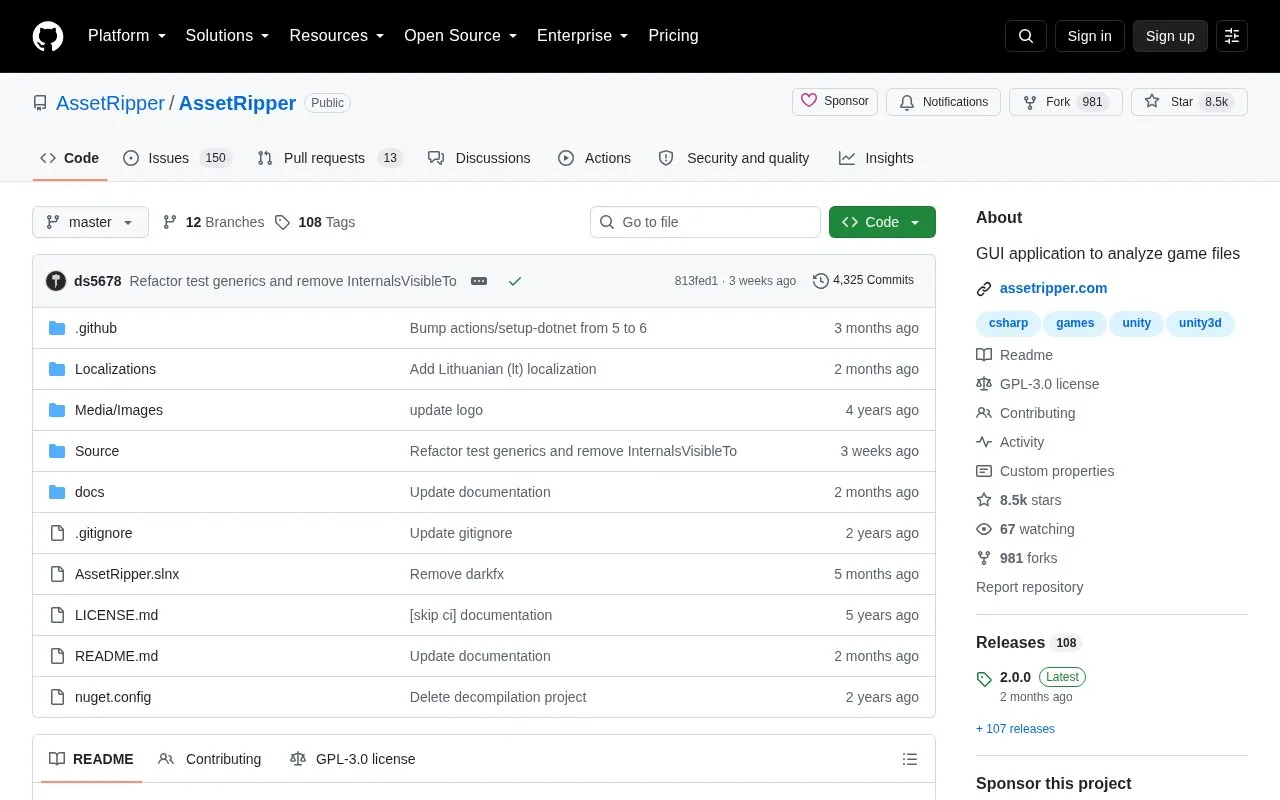Open the Actions tab

coord(594,158)
